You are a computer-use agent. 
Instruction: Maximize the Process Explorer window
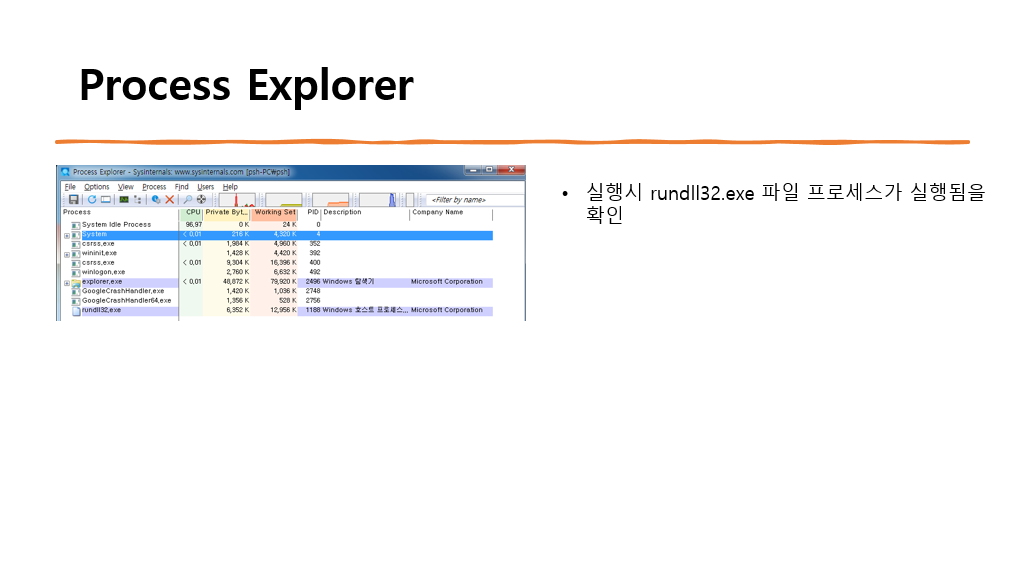[x=490, y=170]
